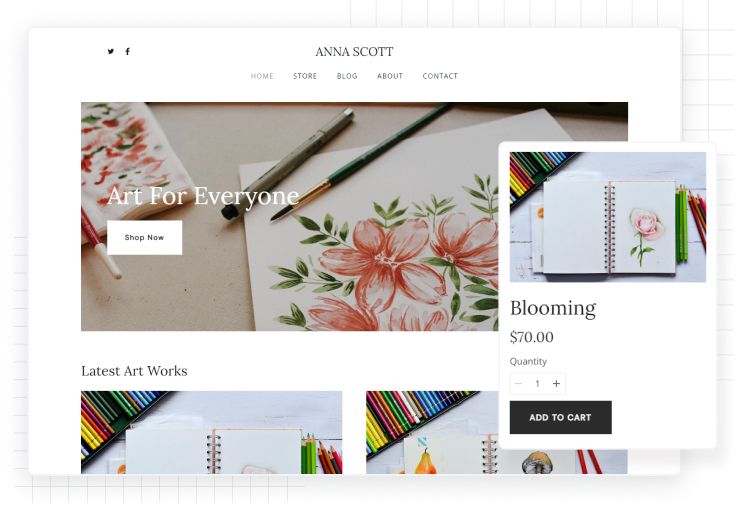738x509 pixels.
Task: Select the quantity field showing 1
Action: coord(537,383)
